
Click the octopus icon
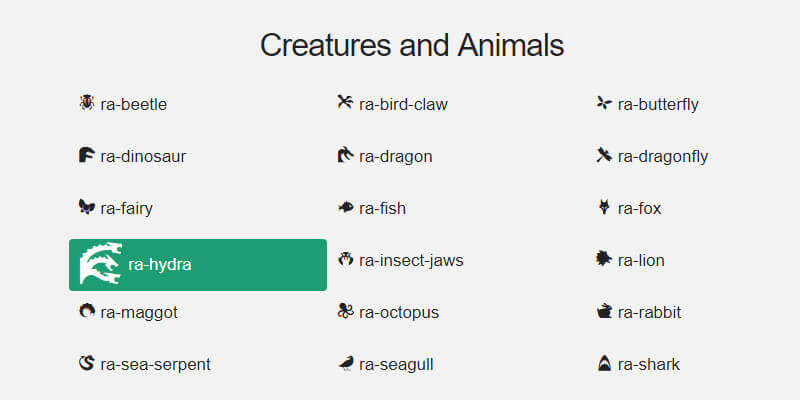345,312
